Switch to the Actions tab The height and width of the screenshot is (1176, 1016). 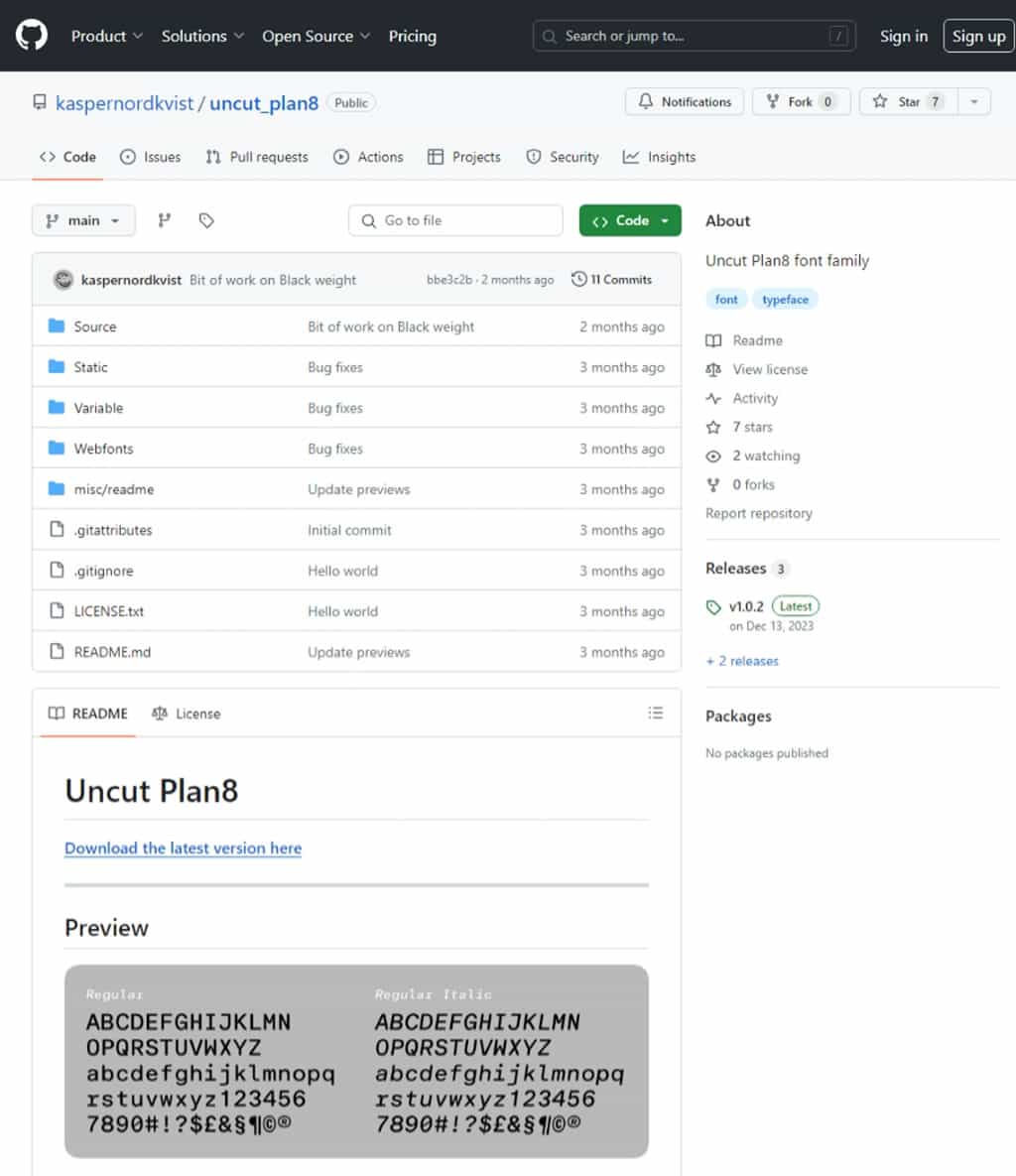[x=368, y=157]
